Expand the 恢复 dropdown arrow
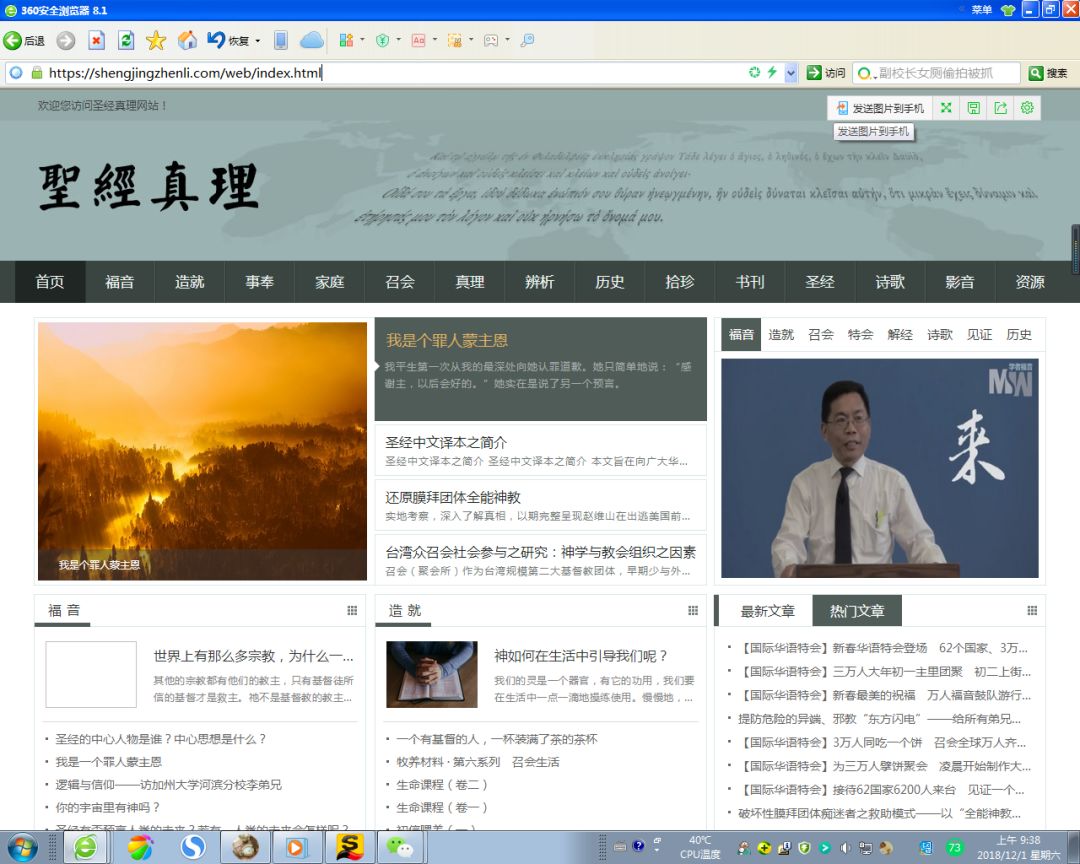 click(258, 41)
